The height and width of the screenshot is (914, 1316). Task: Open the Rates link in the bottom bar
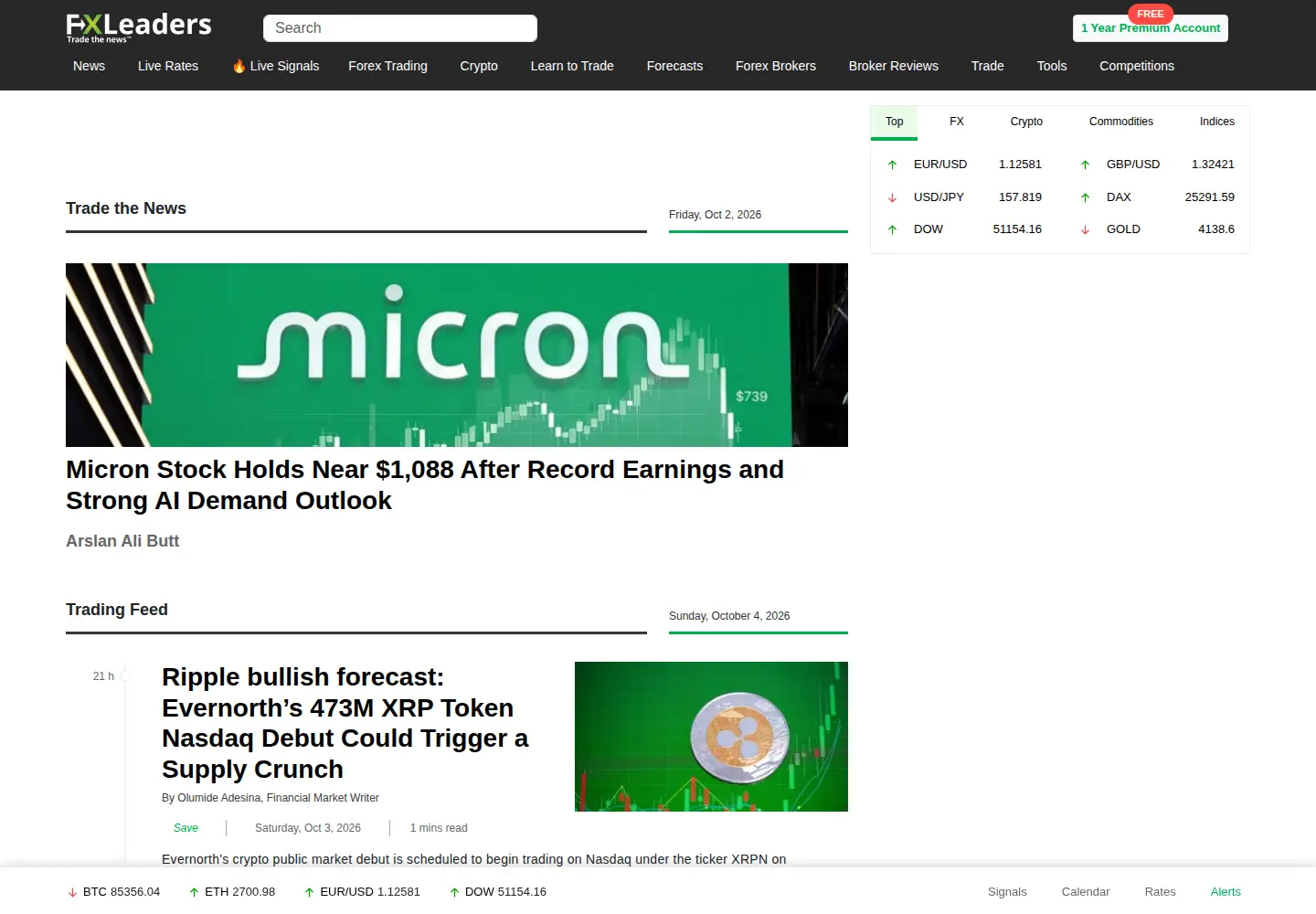click(1160, 892)
